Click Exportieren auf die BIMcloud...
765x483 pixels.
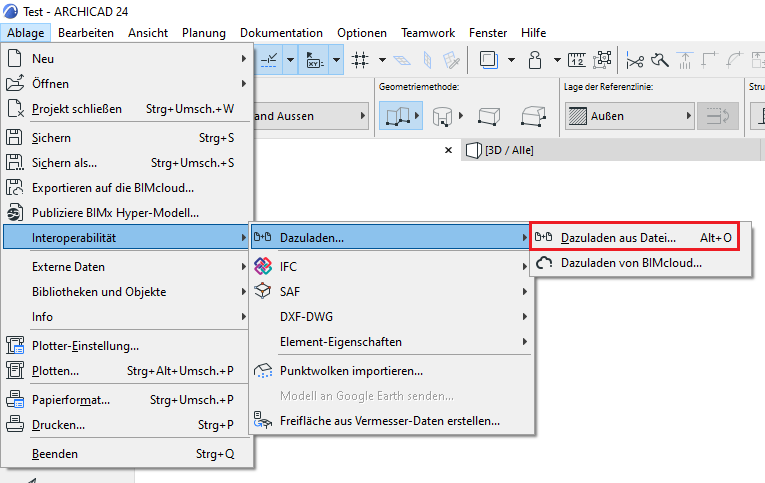[112, 187]
